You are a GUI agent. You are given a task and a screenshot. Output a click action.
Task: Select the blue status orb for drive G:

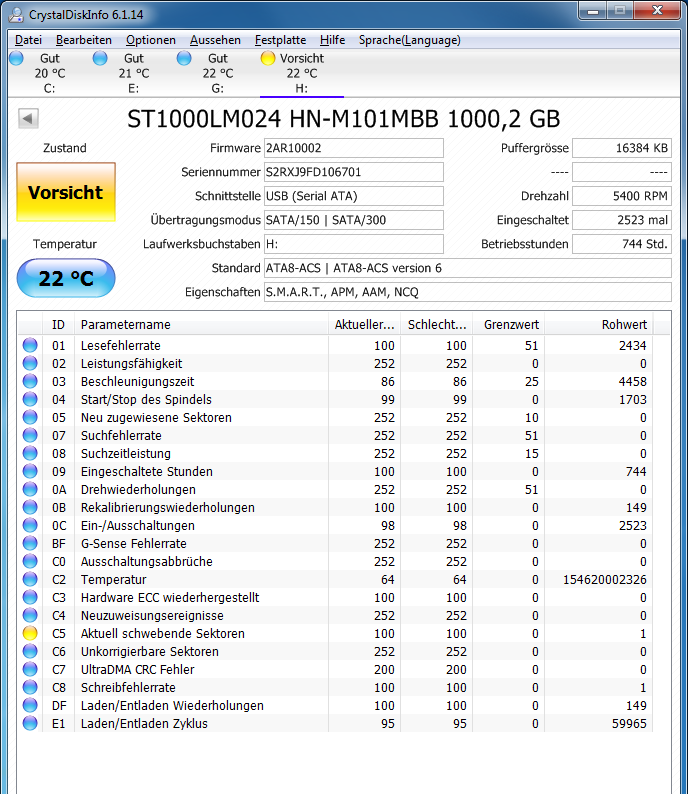point(184,58)
